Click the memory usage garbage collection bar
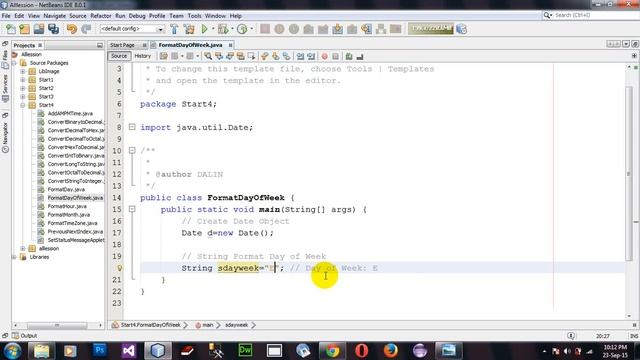640x360 pixels. [x=431, y=29]
